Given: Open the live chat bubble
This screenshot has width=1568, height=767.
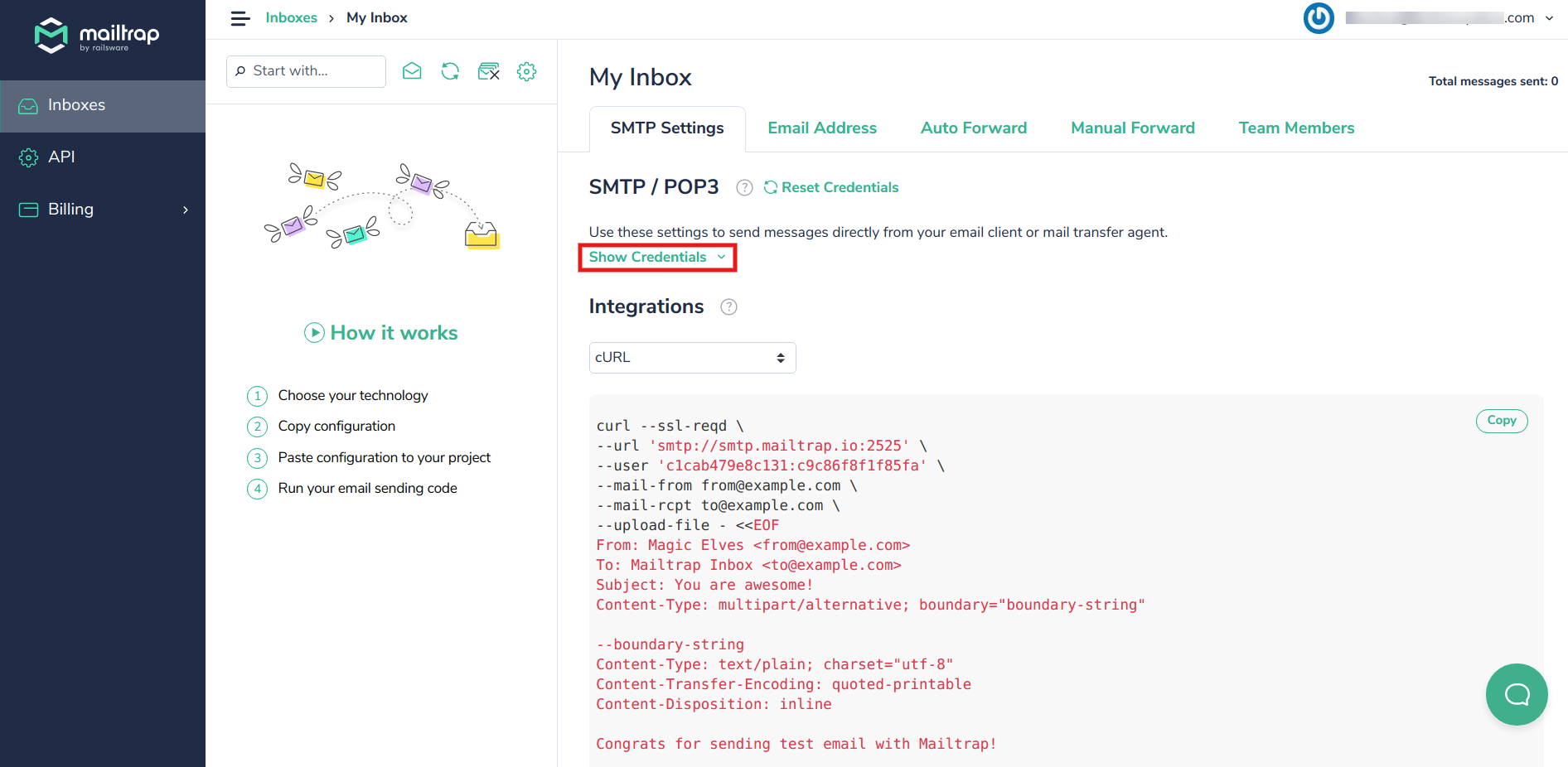Looking at the screenshot, I should [1517, 694].
